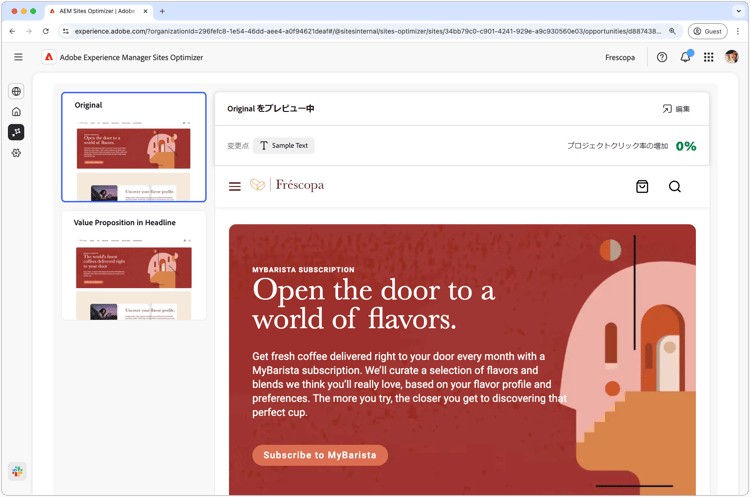Click the 編集 edit button

(676, 109)
